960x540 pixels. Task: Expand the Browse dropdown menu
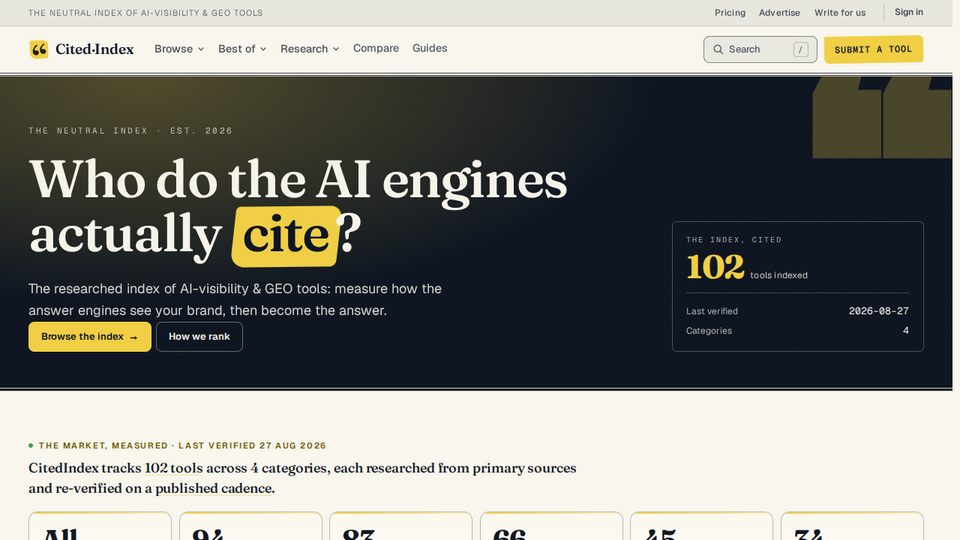[179, 49]
